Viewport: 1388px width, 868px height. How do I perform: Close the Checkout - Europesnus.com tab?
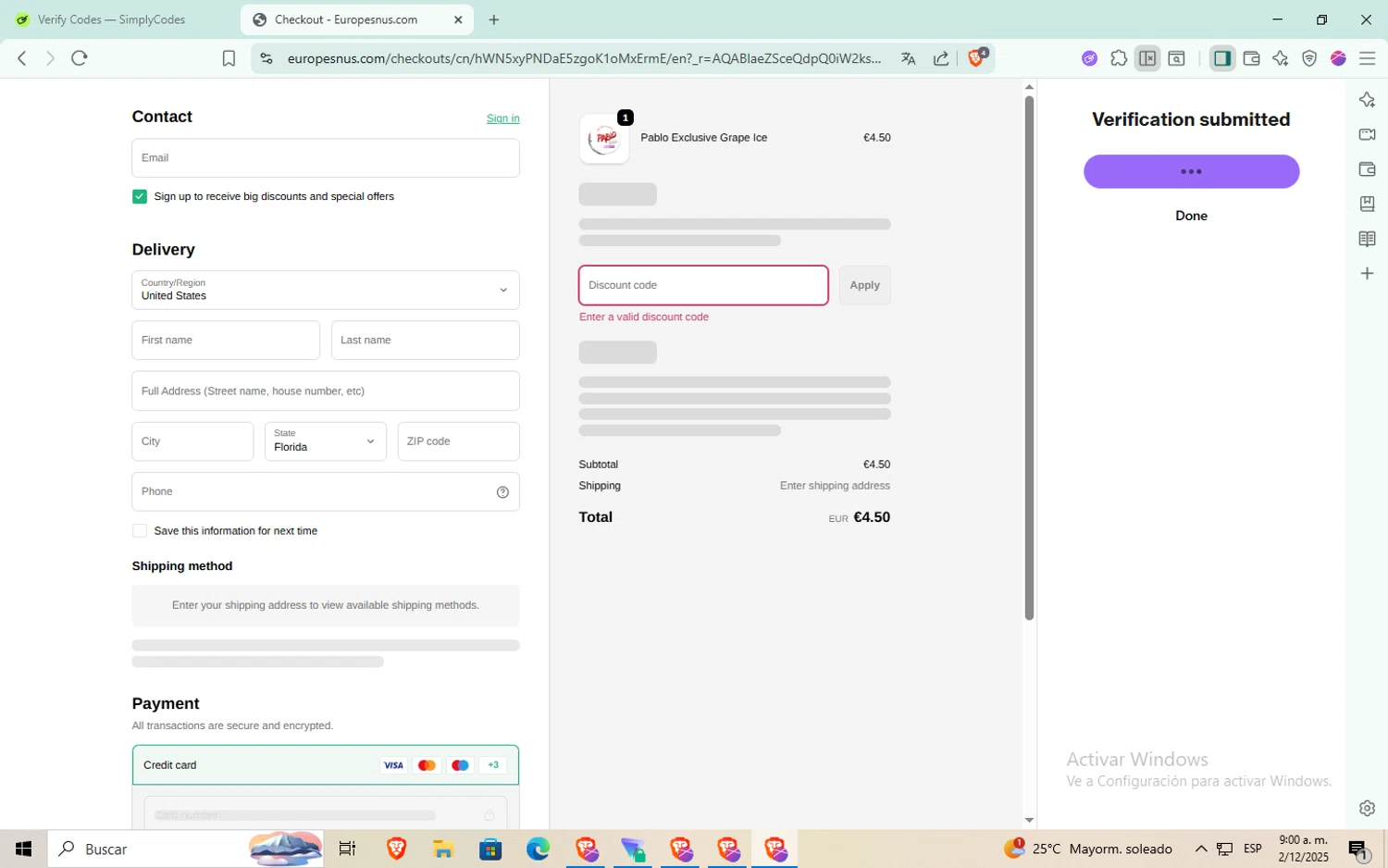click(458, 19)
